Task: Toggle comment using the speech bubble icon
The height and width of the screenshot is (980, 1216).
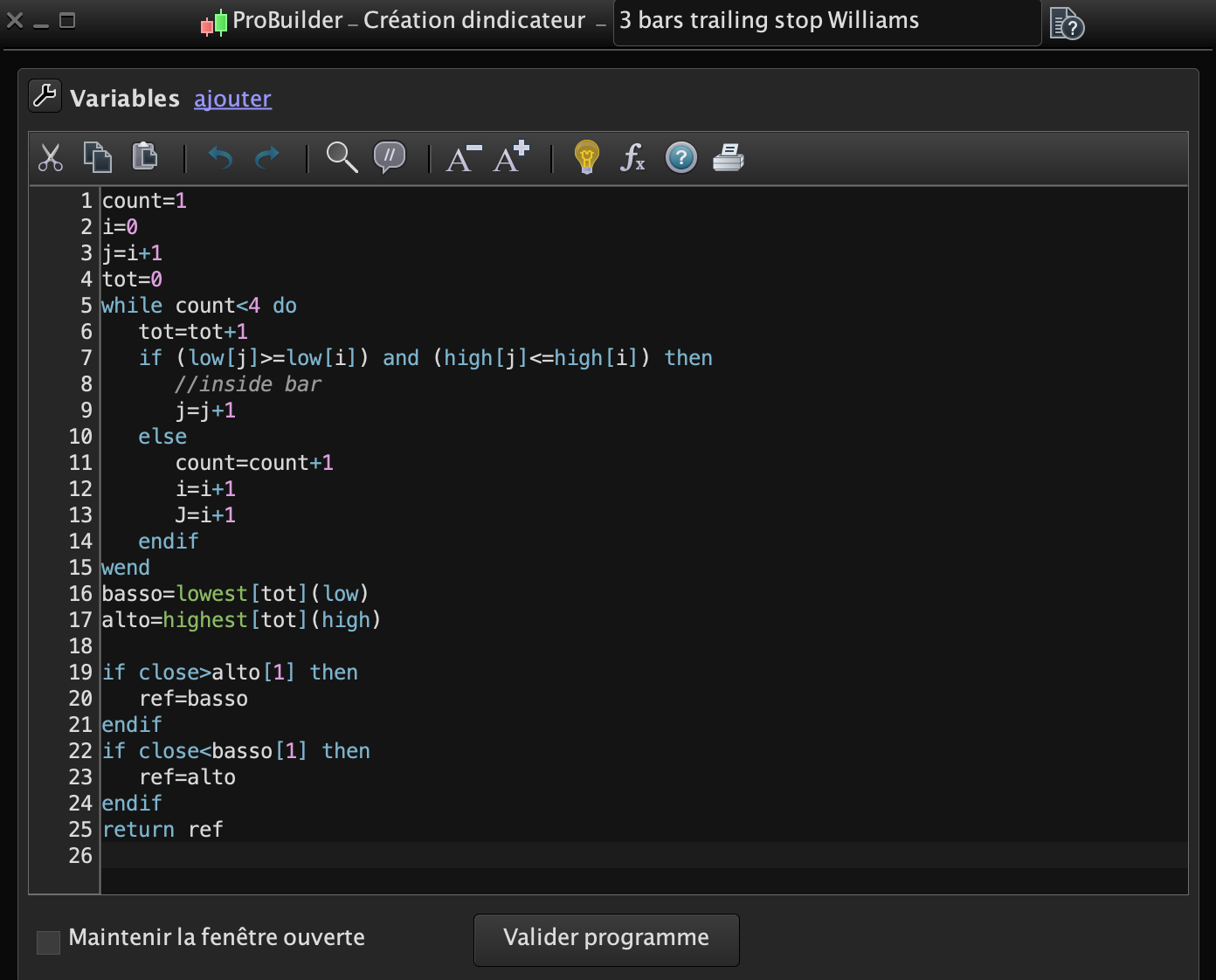Action: point(390,158)
